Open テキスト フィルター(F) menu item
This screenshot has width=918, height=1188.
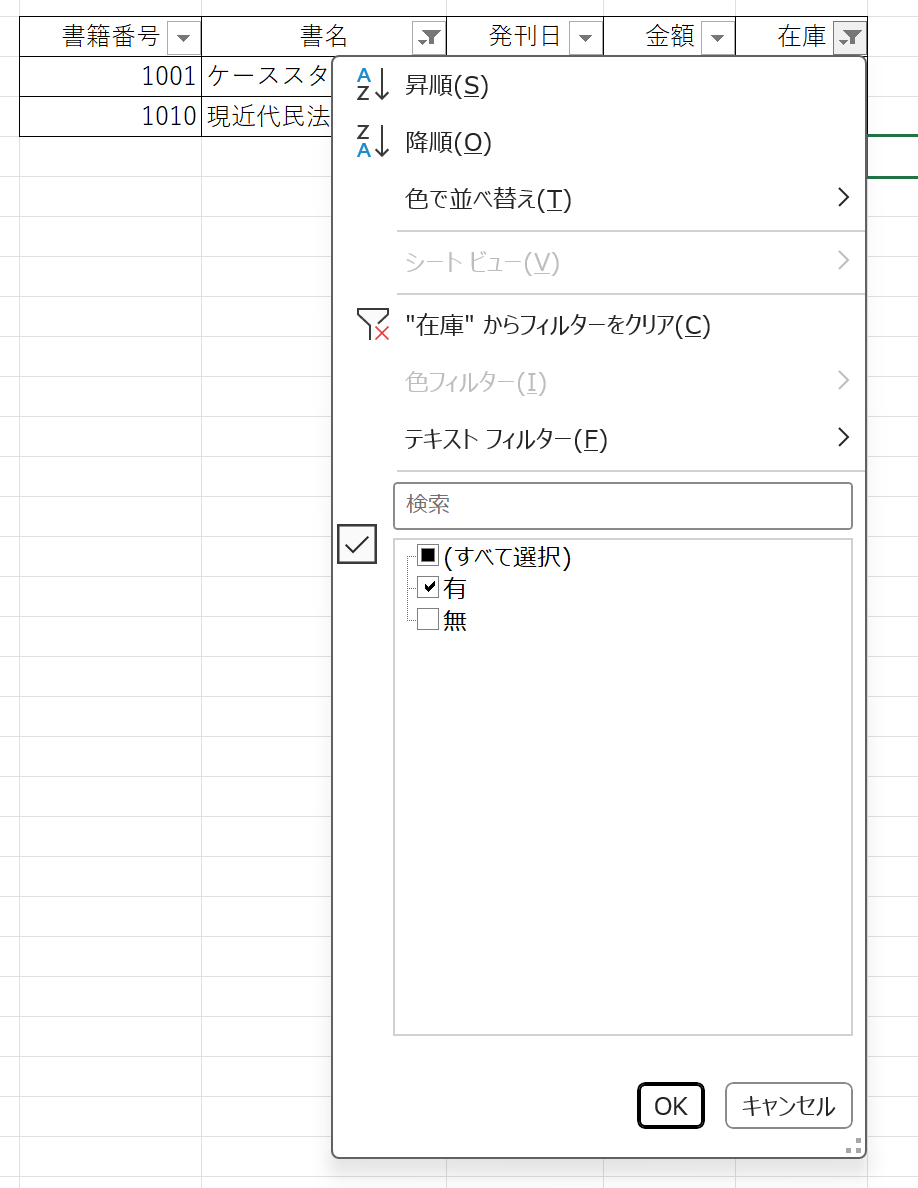coord(506,439)
